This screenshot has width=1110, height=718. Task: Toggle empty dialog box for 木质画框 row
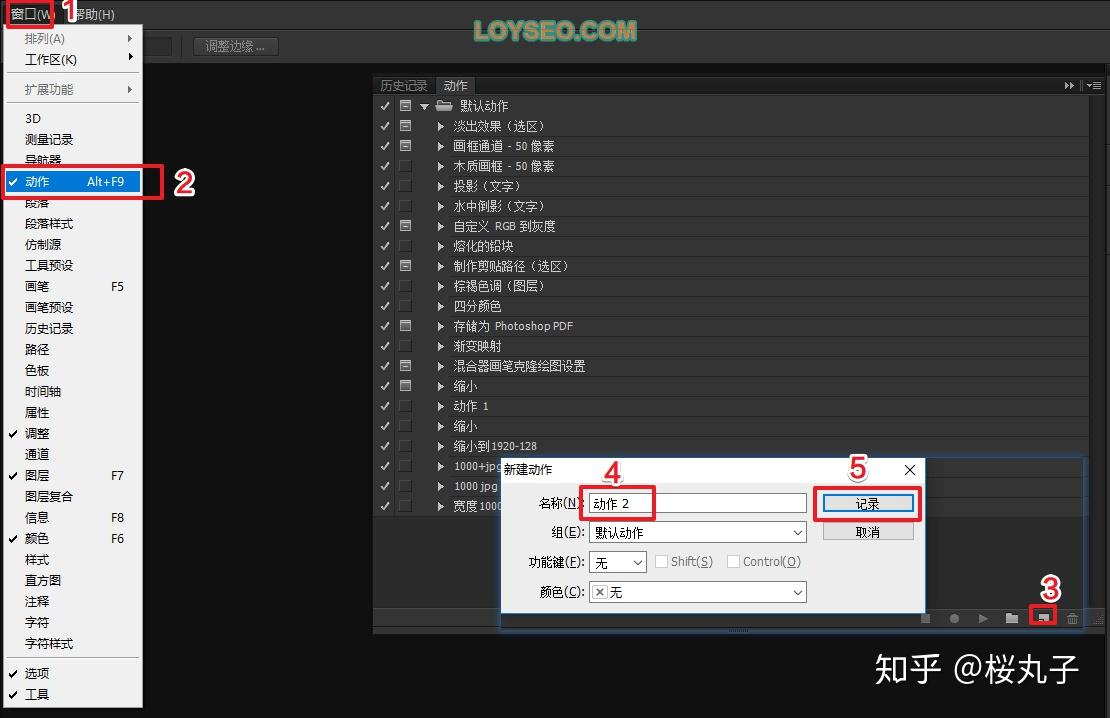pos(406,166)
